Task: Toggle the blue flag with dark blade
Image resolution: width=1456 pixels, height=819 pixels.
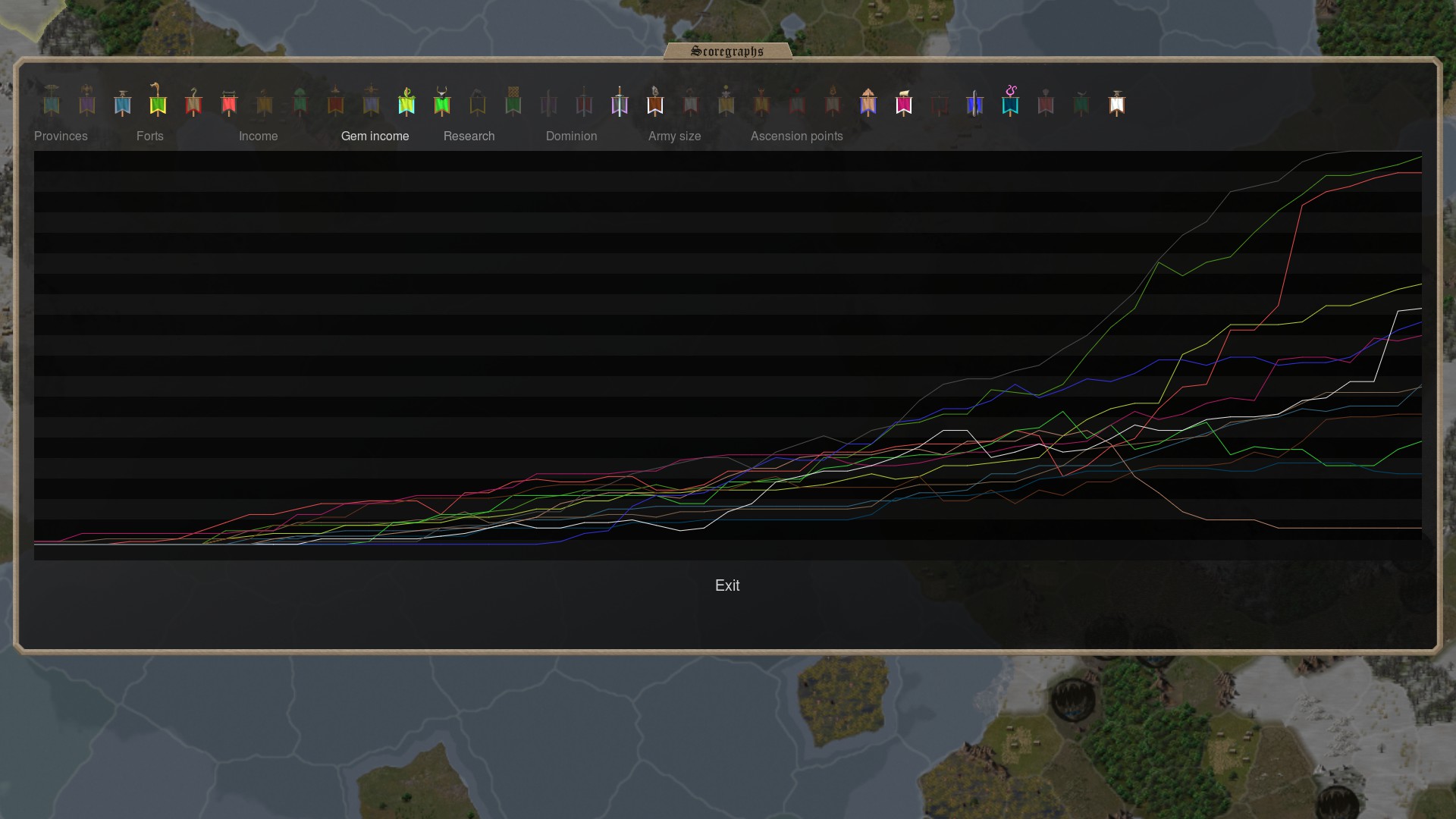Action: 975,102
